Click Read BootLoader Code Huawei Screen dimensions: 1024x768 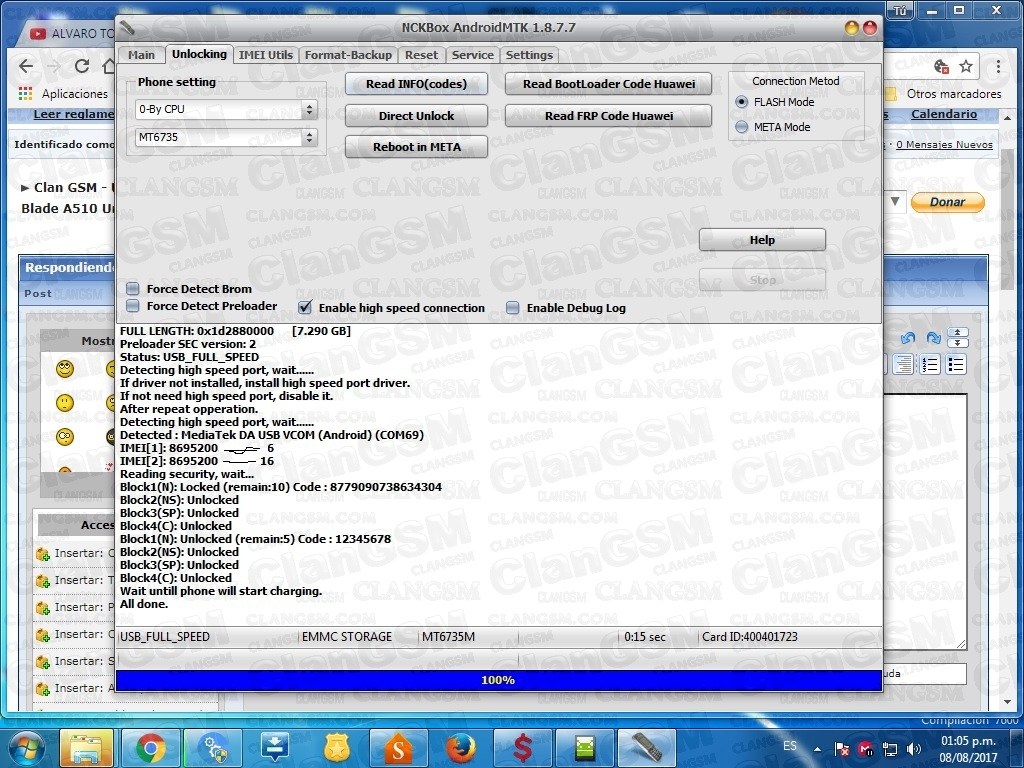[609, 84]
